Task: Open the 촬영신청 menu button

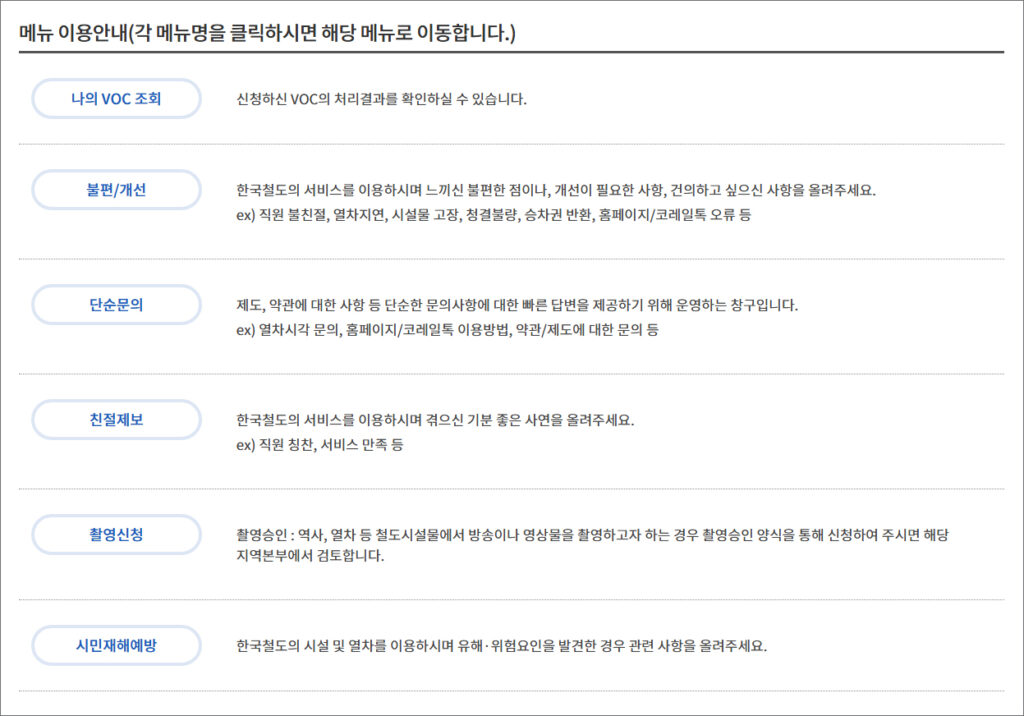Action: click(116, 535)
